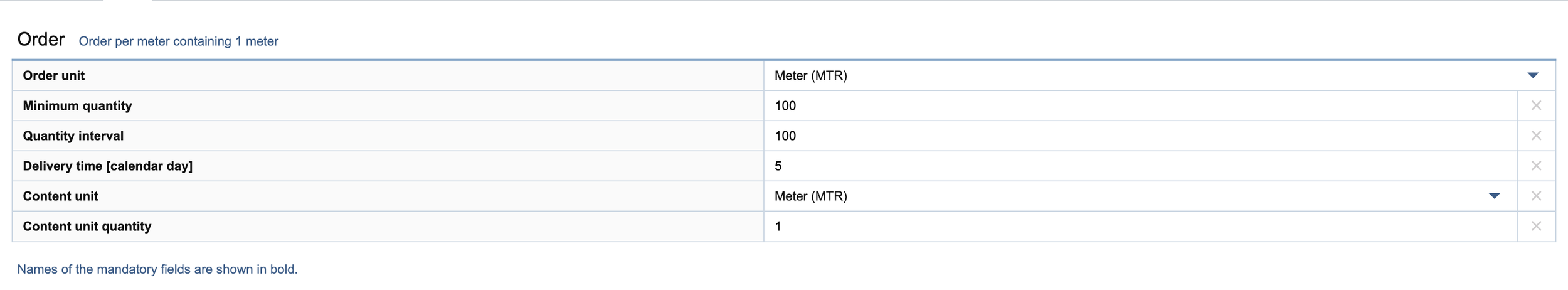Clear the Quantity interval field using X icon
The height and width of the screenshot is (290, 1568).
tap(1535, 136)
